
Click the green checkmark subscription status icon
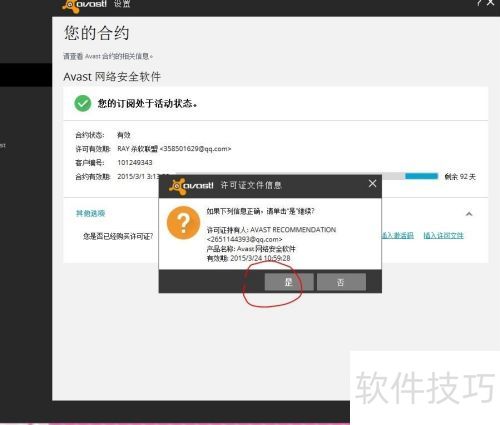point(83,103)
